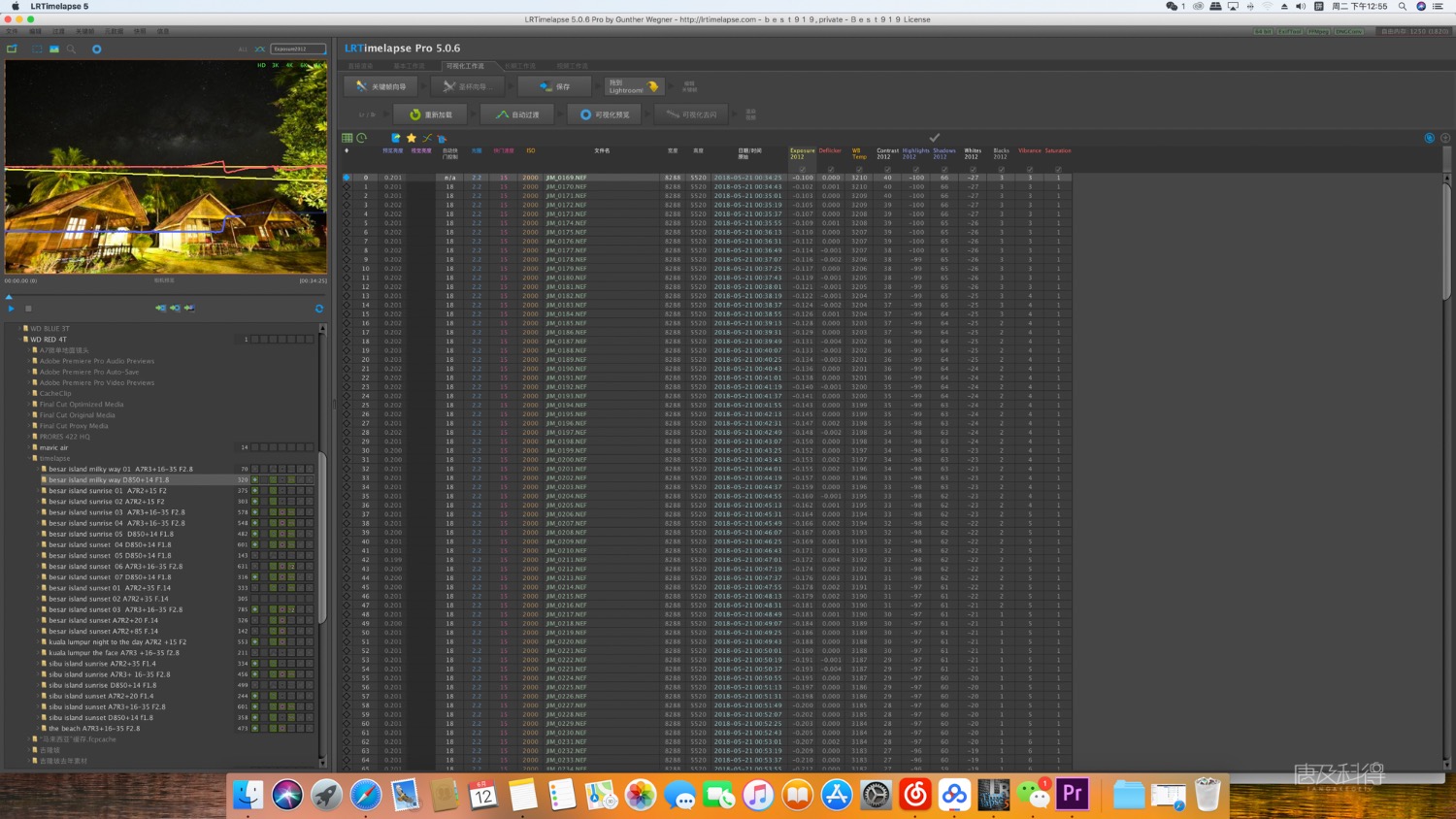Viewport: 1456px width, 819px height.
Task: Click the third green-arrow import icon
Action: (x=189, y=308)
